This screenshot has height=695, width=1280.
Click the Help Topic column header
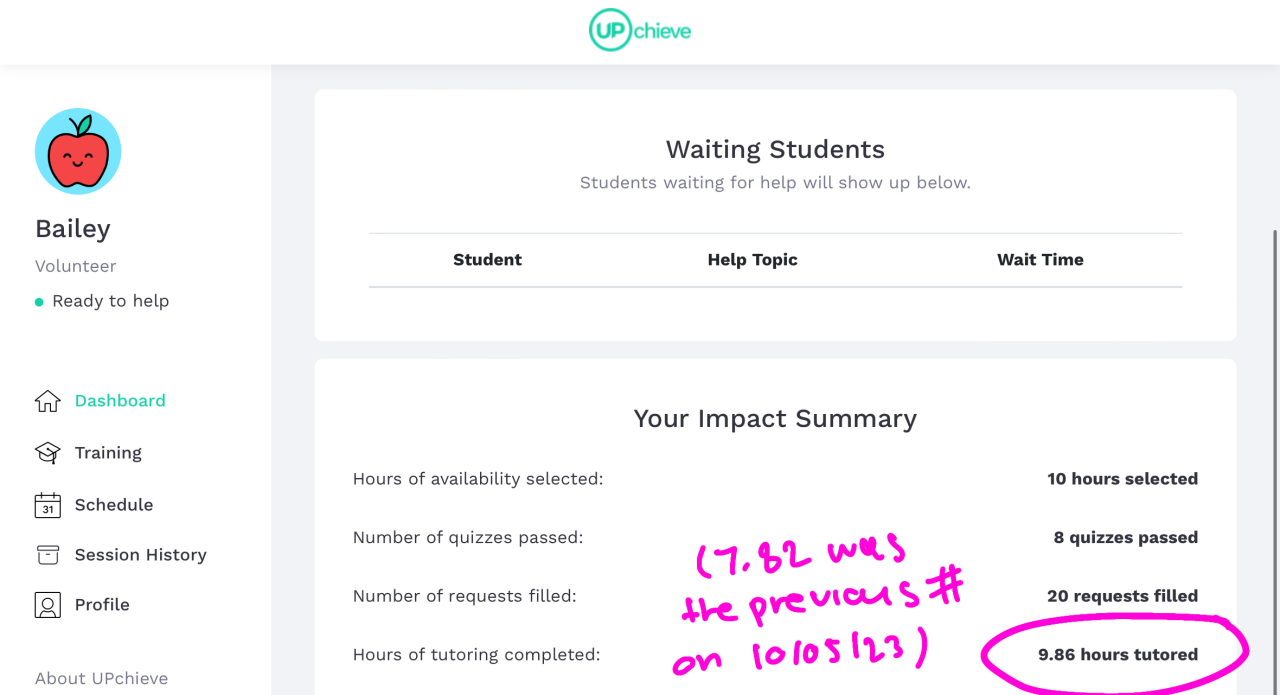(x=752, y=260)
